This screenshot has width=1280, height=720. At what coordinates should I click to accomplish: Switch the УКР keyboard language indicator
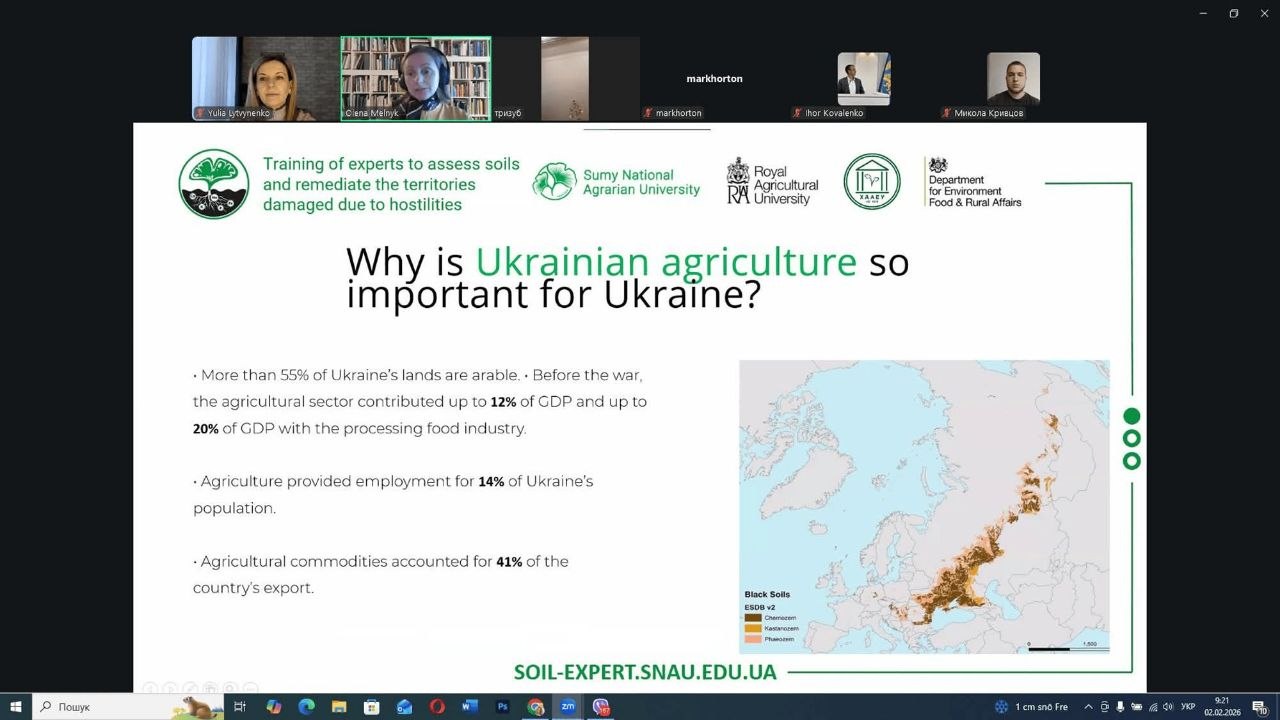(x=1188, y=707)
